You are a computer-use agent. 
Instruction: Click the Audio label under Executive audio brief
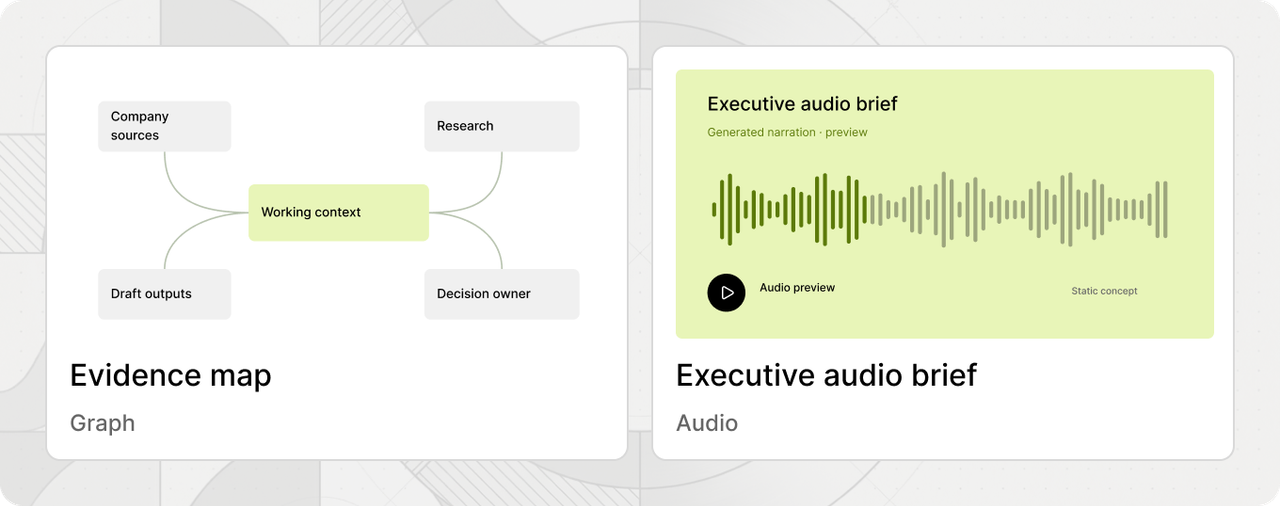(x=707, y=423)
